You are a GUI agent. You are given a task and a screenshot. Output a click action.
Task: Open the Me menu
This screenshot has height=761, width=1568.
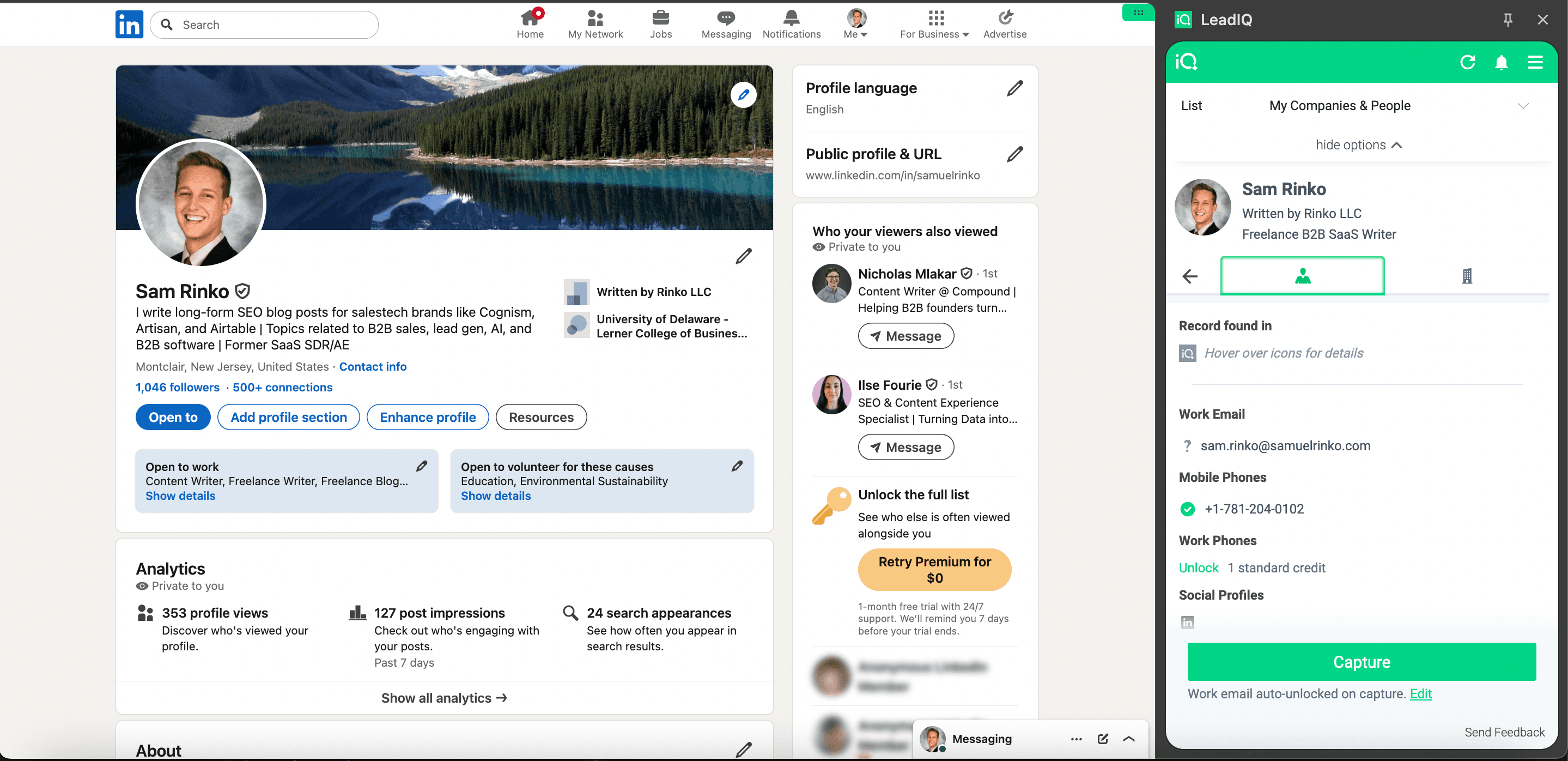point(855,23)
